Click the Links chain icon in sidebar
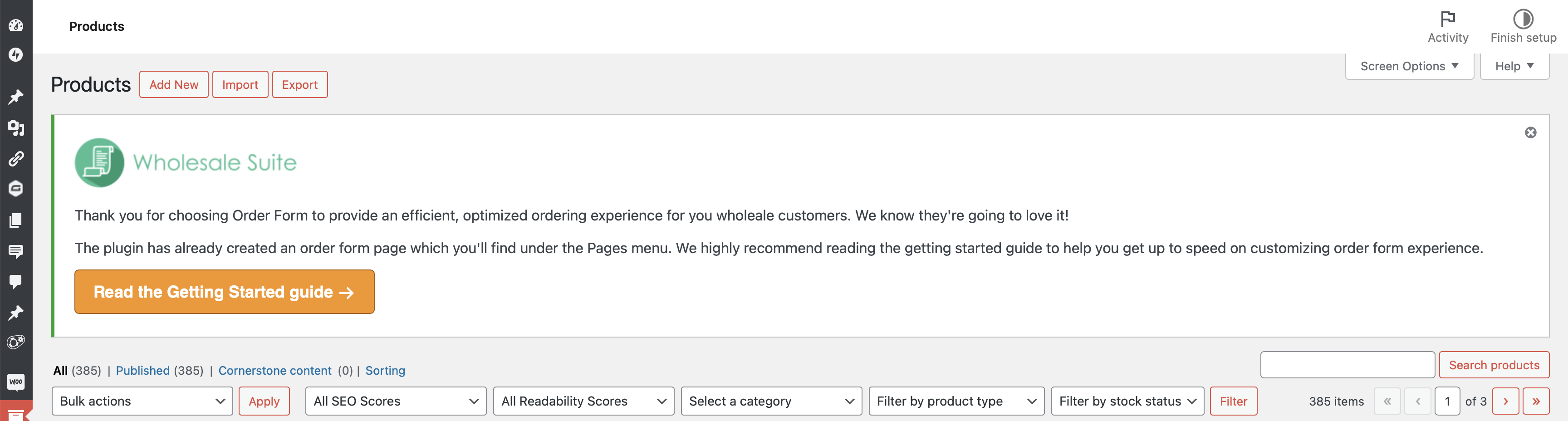1568x421 pixels. (x=16, y=159)
